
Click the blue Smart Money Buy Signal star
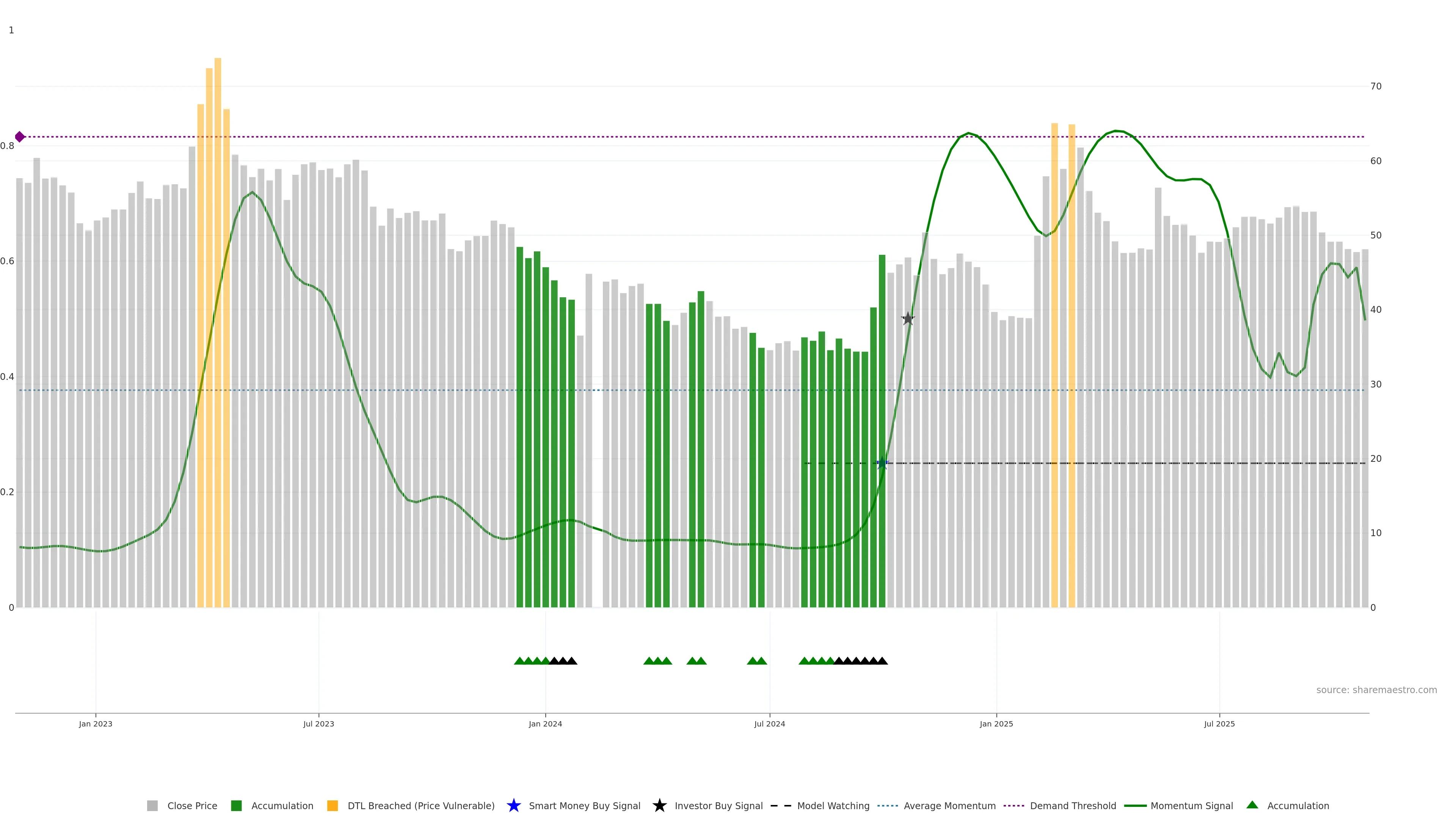click(x=513, y=806)
